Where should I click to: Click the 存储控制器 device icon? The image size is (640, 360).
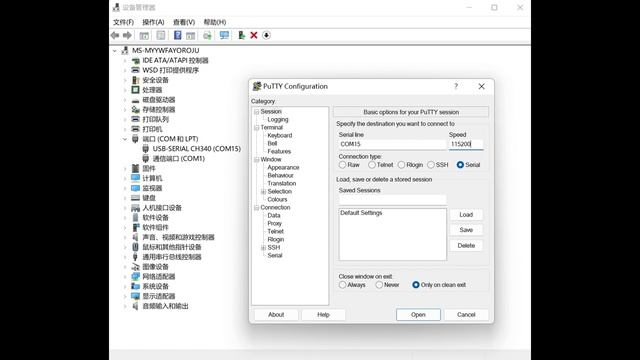[x=136, y=109]
